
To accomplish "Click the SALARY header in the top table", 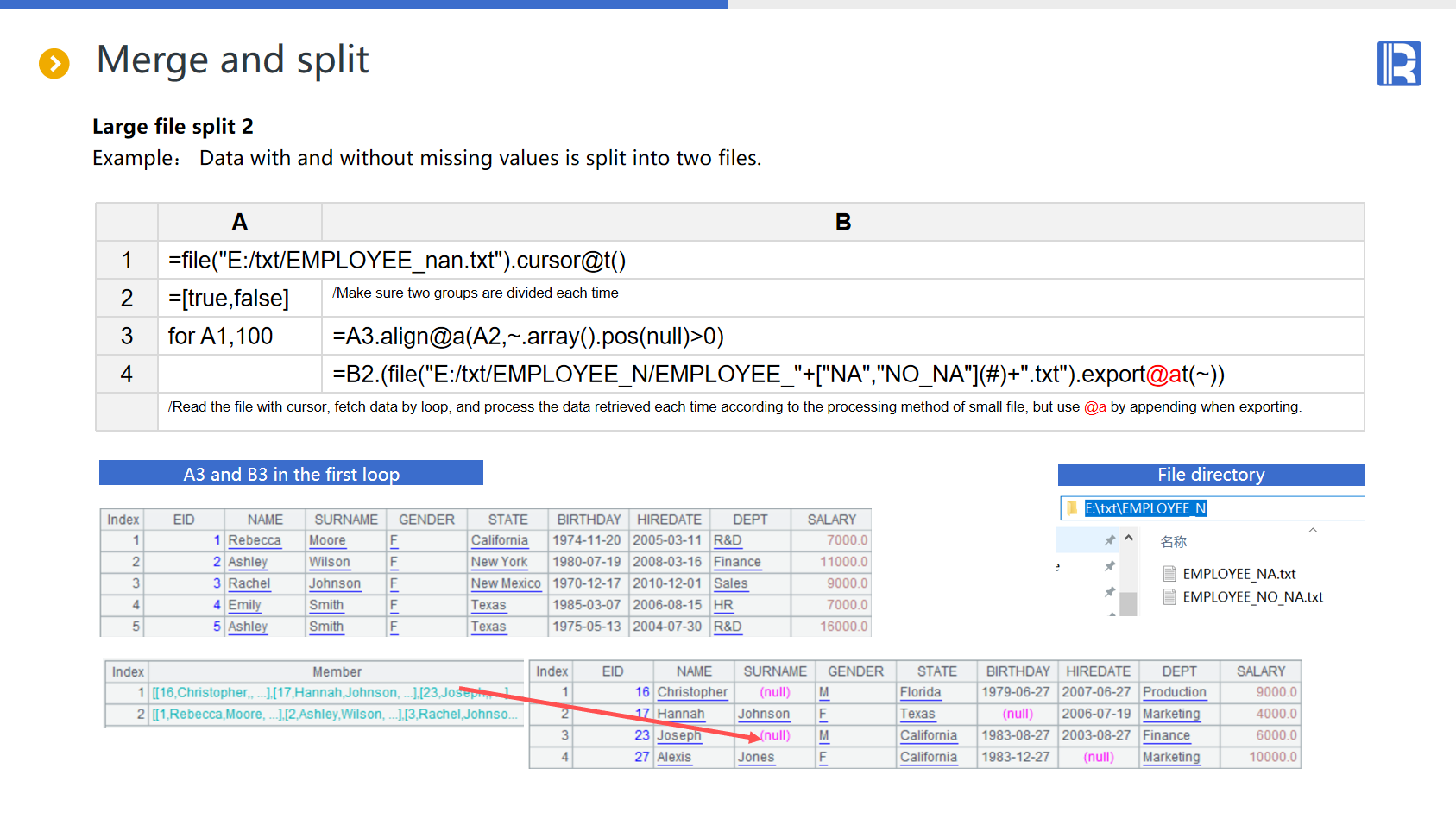I will click(x=831, y=520).
